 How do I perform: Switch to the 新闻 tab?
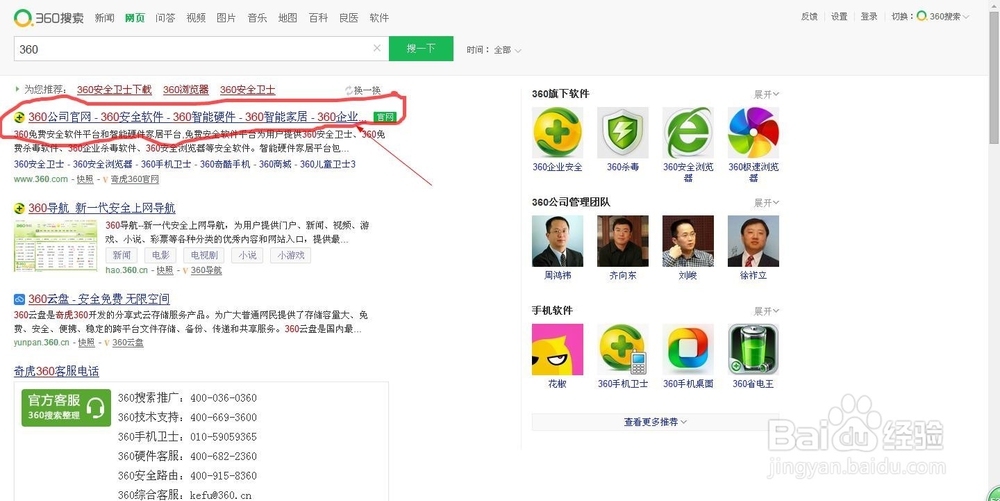(x=105, y=18)
